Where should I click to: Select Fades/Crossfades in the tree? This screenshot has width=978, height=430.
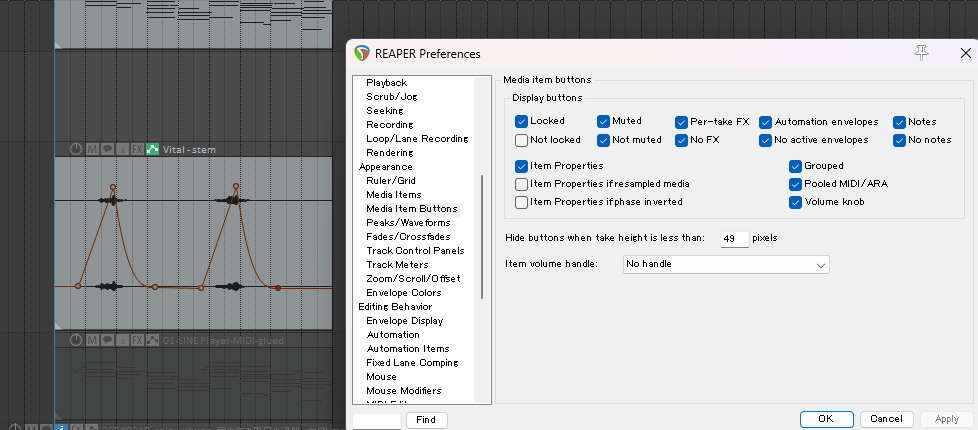tap(409, 237)
